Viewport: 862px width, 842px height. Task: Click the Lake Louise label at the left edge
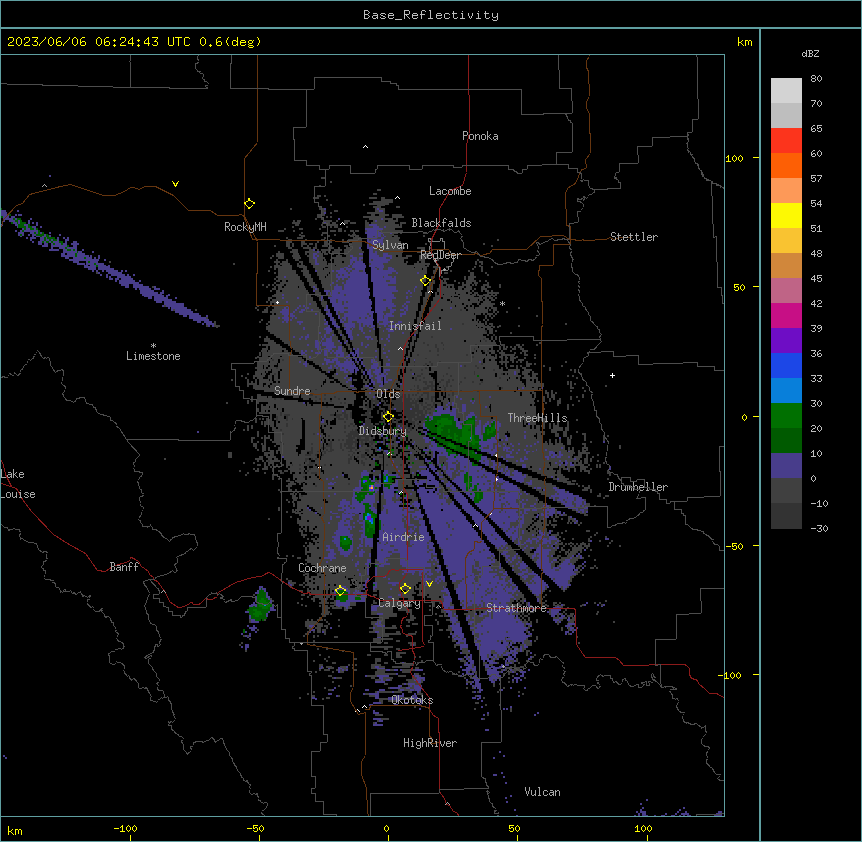coord(18,484)
